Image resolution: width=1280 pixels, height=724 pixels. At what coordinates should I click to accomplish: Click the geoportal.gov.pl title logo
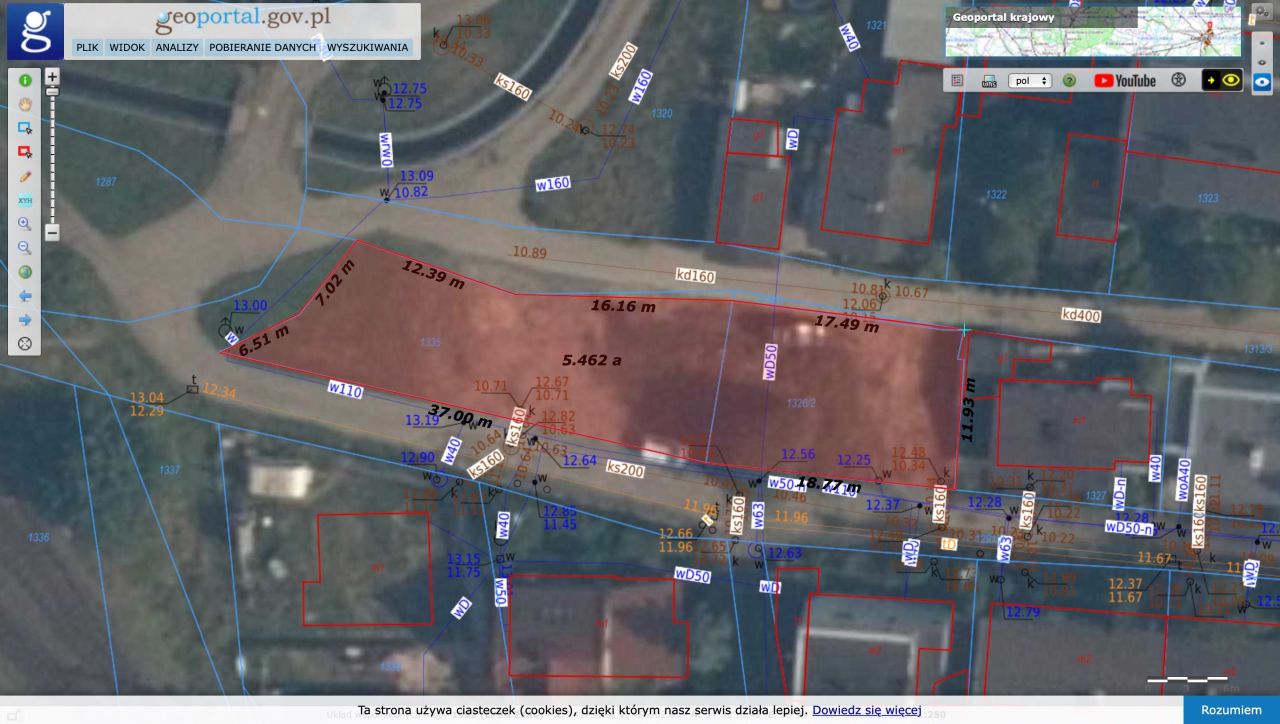click(243, 19)
